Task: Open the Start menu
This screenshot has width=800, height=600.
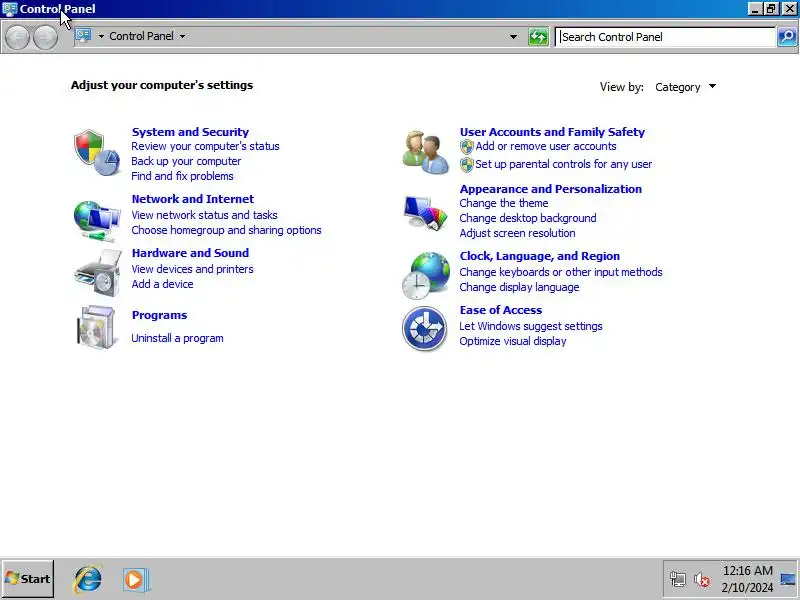Action: [x=28, y=579]
